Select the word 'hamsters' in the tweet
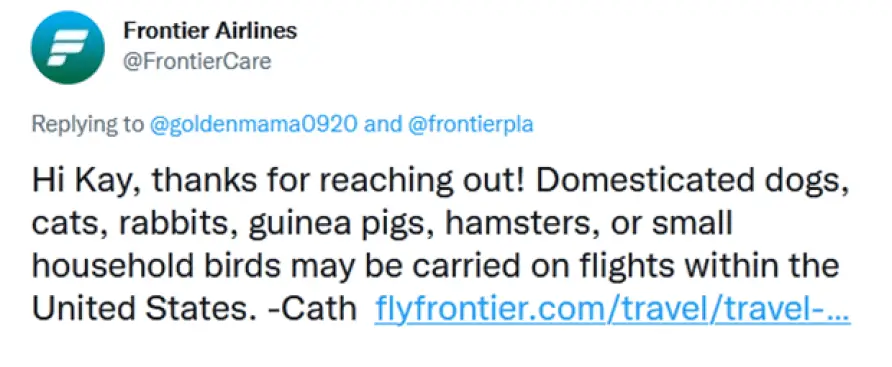Screen dimensions: 892x367 click(x=517, y=224)
